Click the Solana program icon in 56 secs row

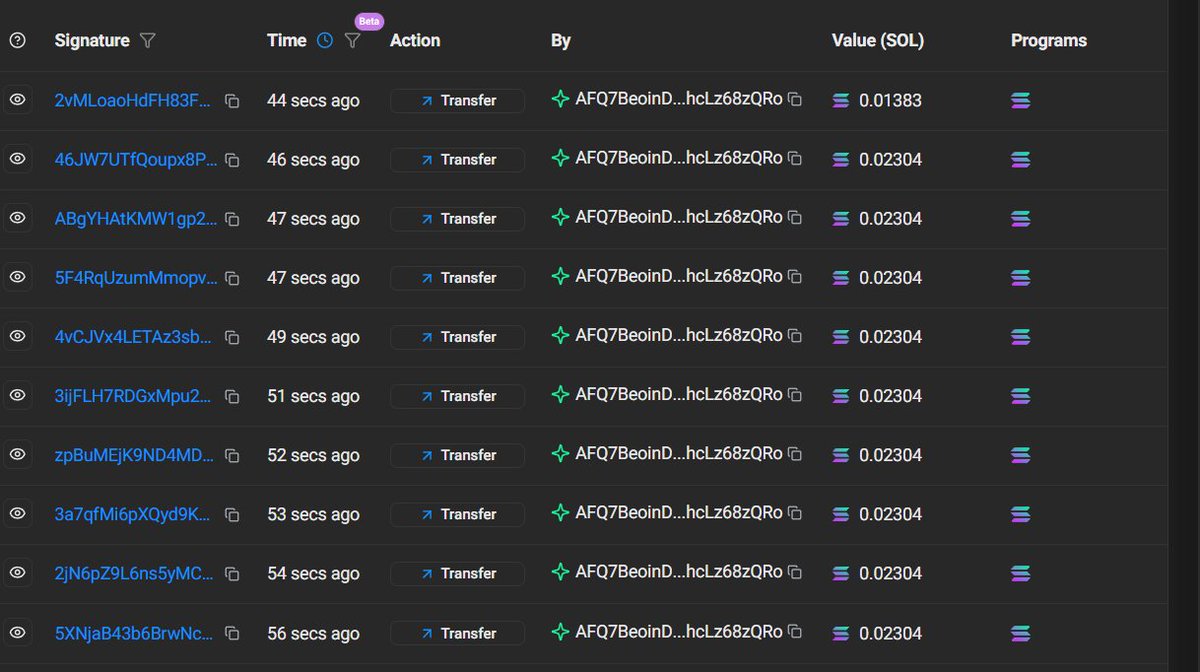(1021, 632)
